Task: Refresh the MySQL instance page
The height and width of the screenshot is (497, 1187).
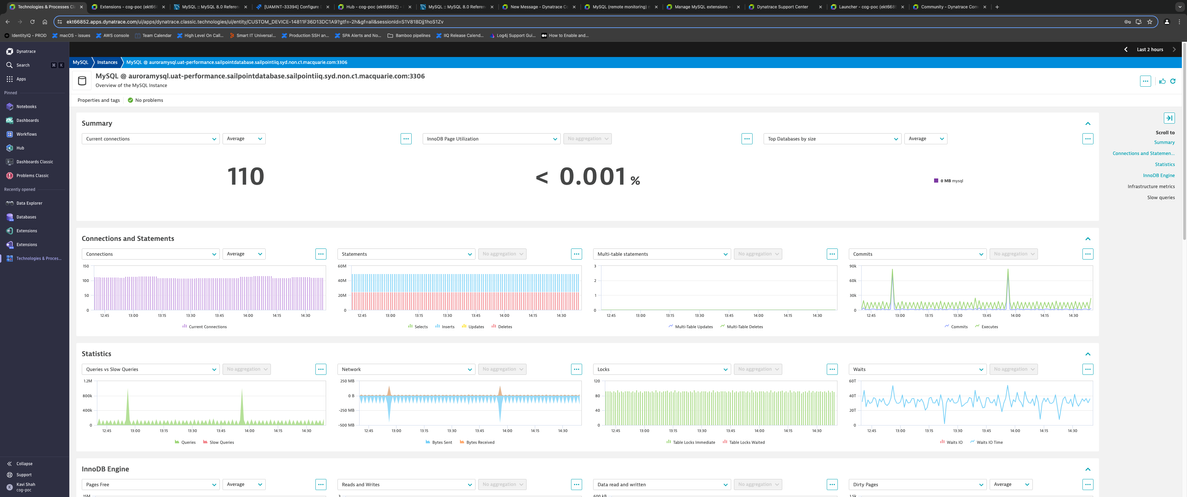Action: 1173,81
